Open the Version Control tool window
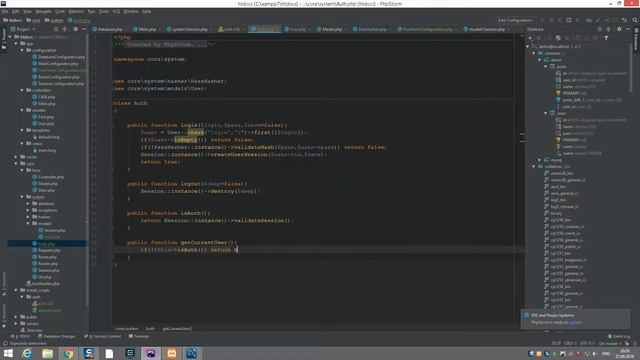Viewport: 640px width, 360px height. coord(102,336)
